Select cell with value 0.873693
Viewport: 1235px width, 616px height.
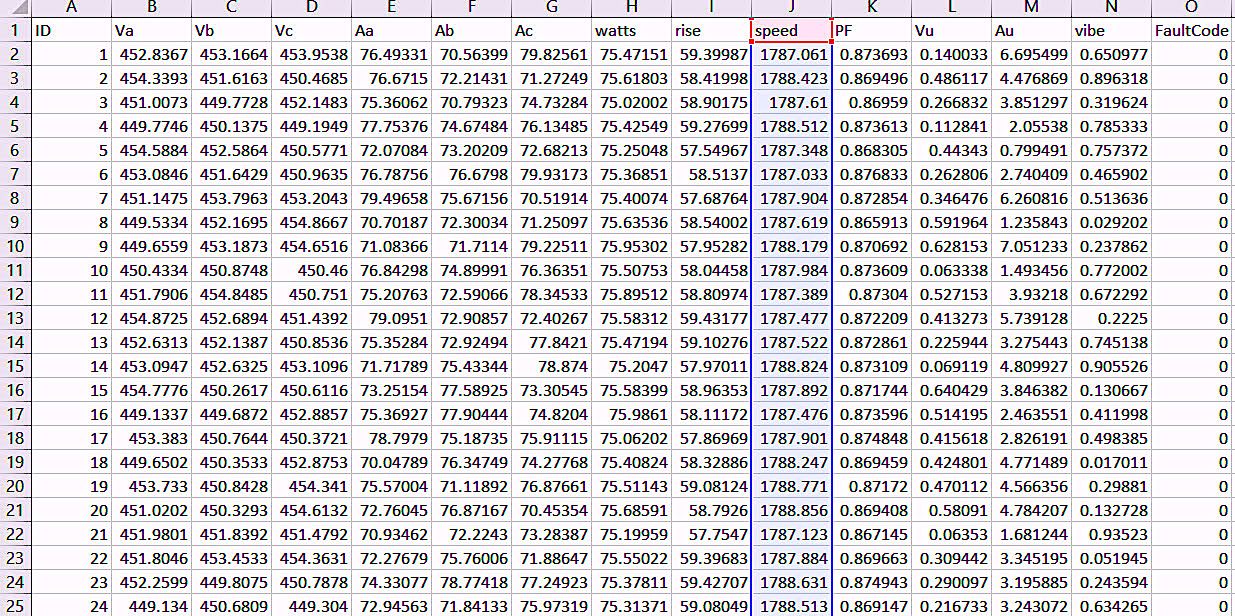click(871, 54)
